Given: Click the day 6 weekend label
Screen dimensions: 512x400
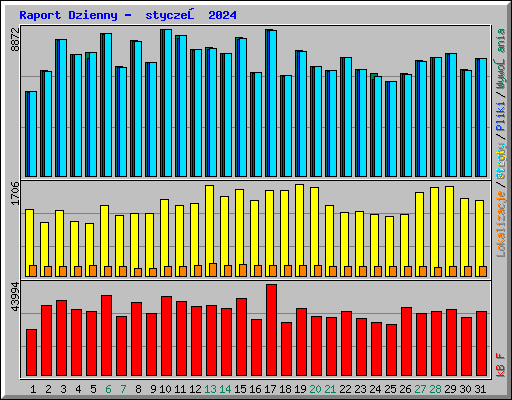Looking at the screenshot, I should (108, 389).
